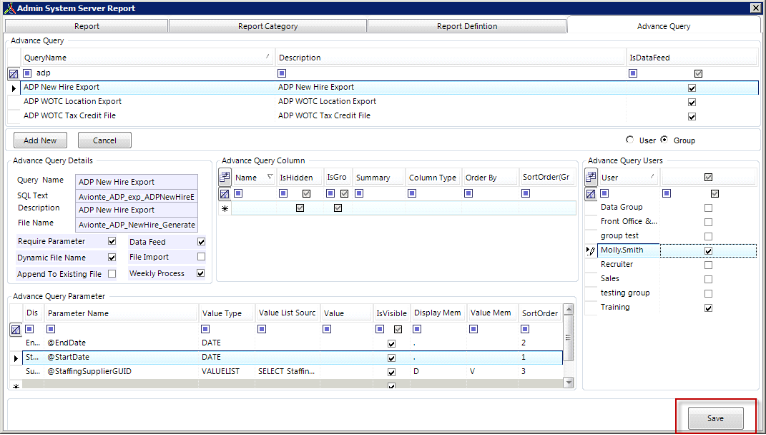Clear filter icon in Advance Query Users grid
Screen dimensions: 766x435
(x=591, y=194)
